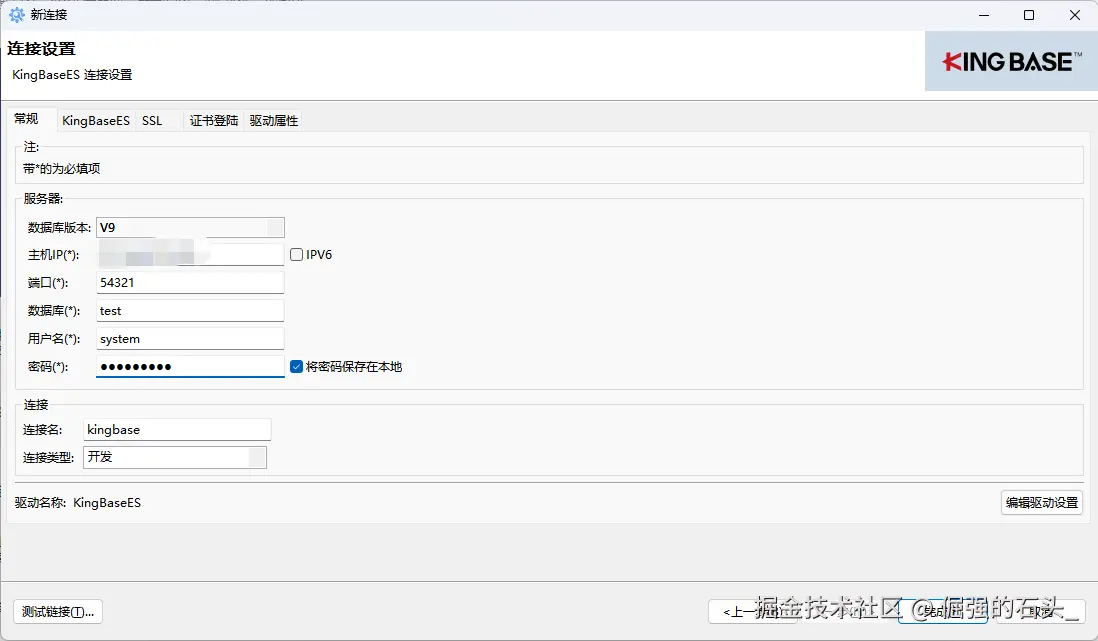Click the 驱动名称: KingBaseES text

(78, 502)
